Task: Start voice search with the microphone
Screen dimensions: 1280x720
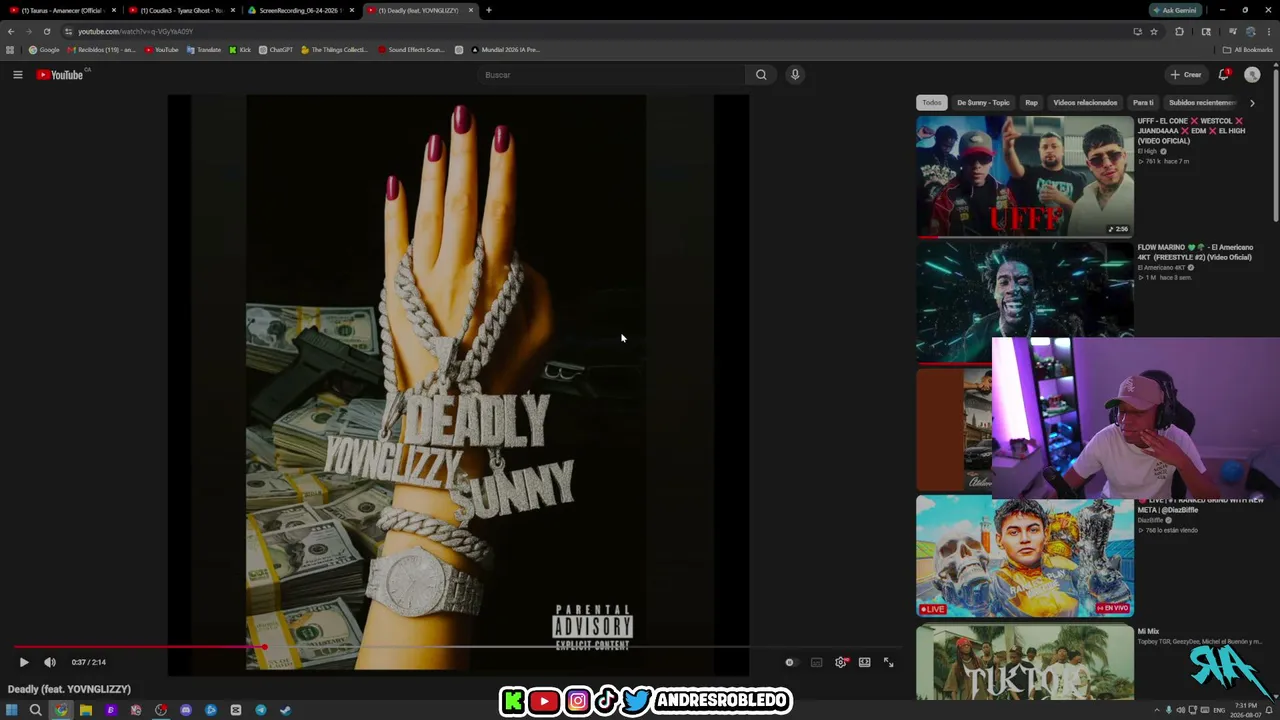Action: point(795,75)
